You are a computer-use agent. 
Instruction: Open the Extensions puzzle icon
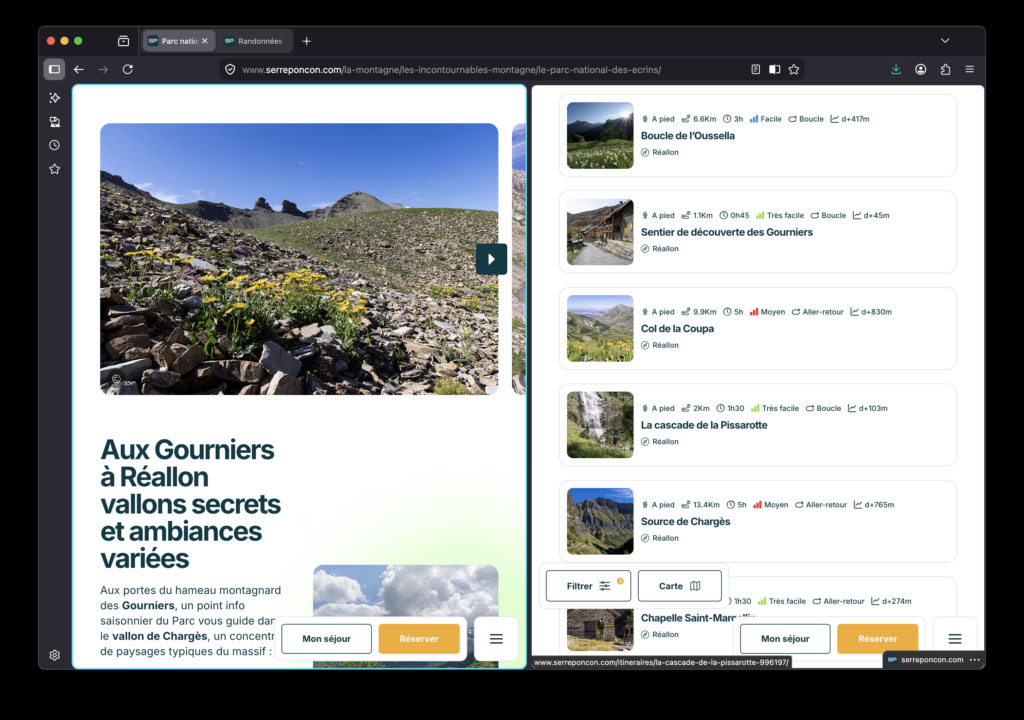click(945, 69)
